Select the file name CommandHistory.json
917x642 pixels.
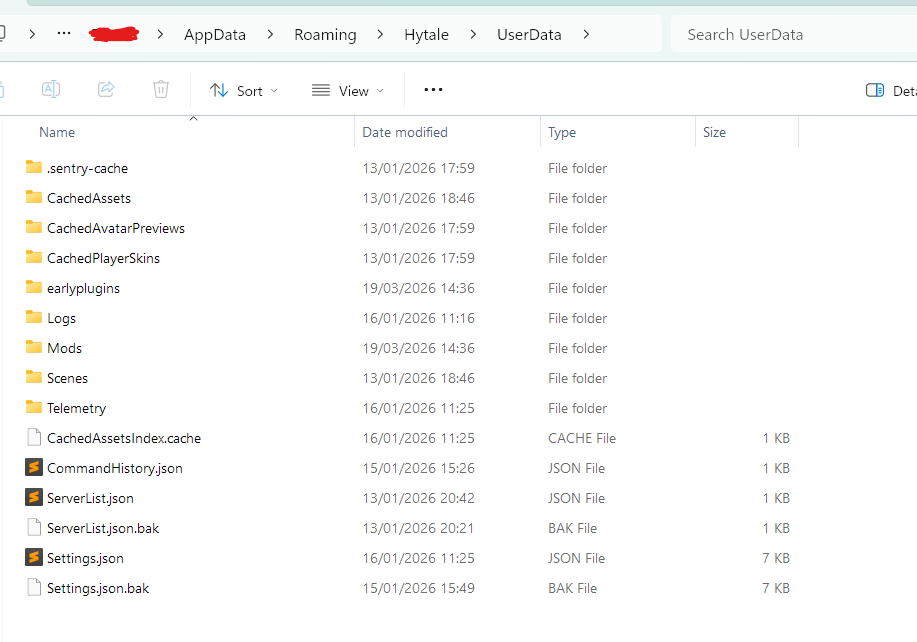[115, 468]
